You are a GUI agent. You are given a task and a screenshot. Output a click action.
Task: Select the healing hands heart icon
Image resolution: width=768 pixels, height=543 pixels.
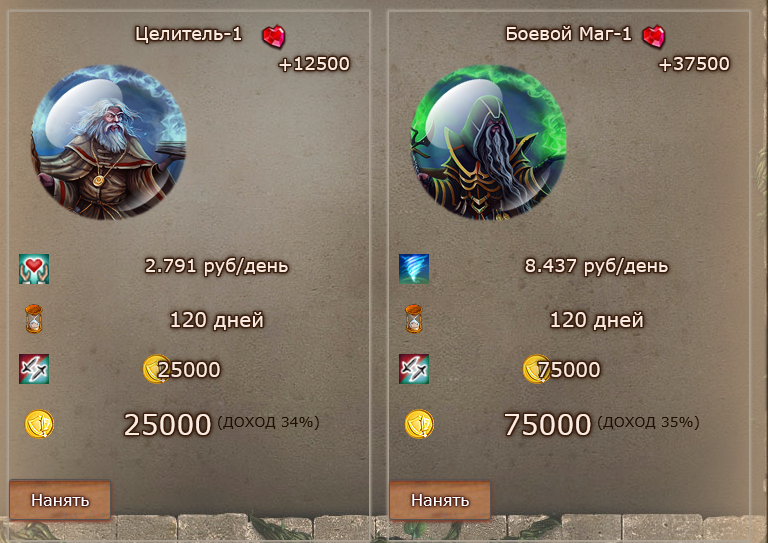click(x=34, y=269)
